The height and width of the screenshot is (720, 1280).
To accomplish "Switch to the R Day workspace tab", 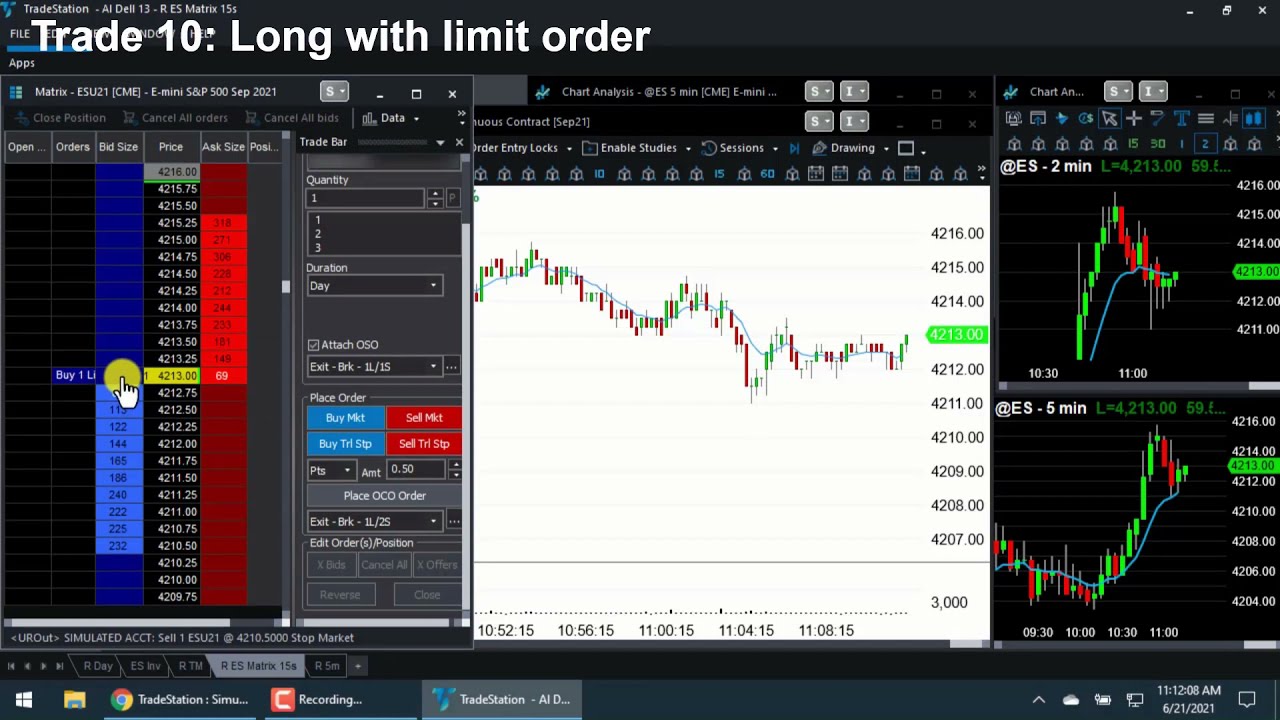I will click(98, 666).
